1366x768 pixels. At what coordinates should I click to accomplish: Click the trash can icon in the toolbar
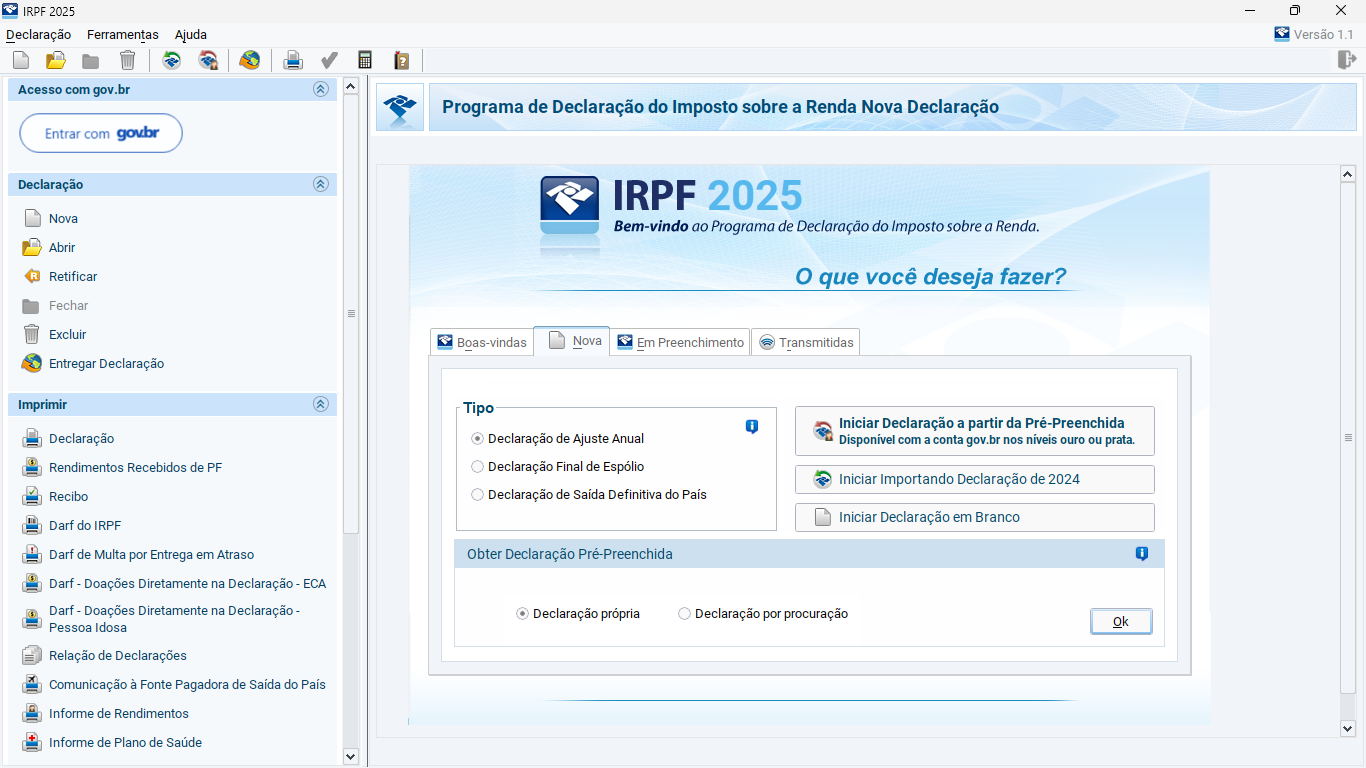pyautogui.click(x=127, y=60)
